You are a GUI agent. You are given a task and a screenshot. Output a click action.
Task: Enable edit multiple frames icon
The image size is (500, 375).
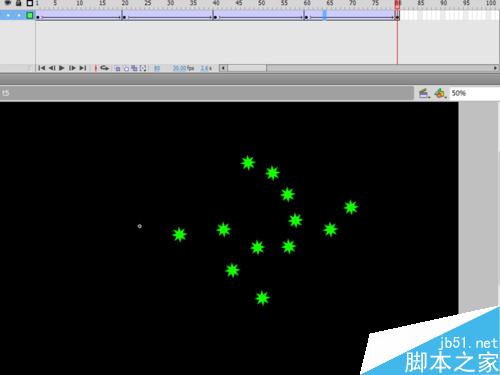click(x=134, y=68)
